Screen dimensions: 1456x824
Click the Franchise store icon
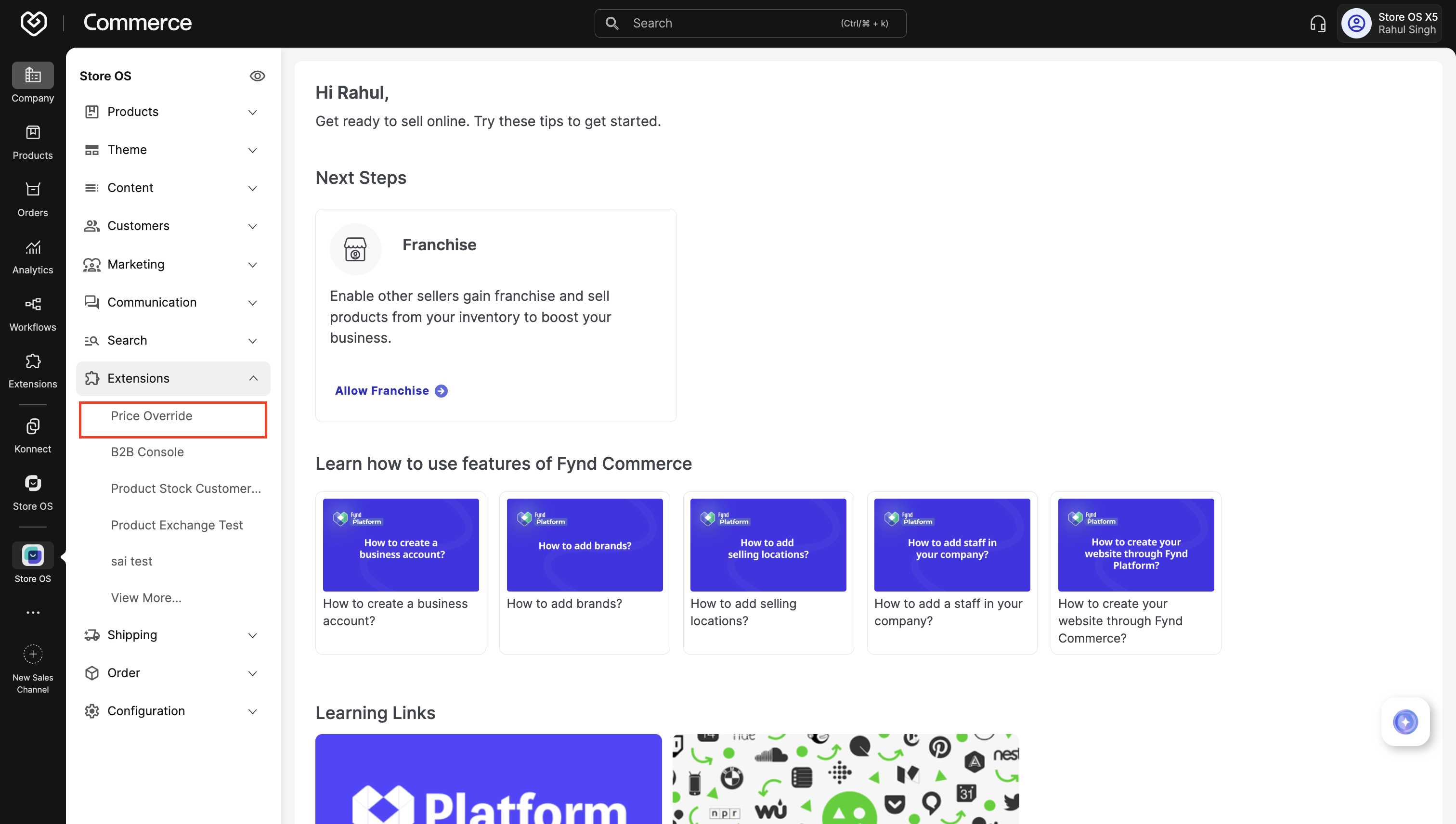355,249
